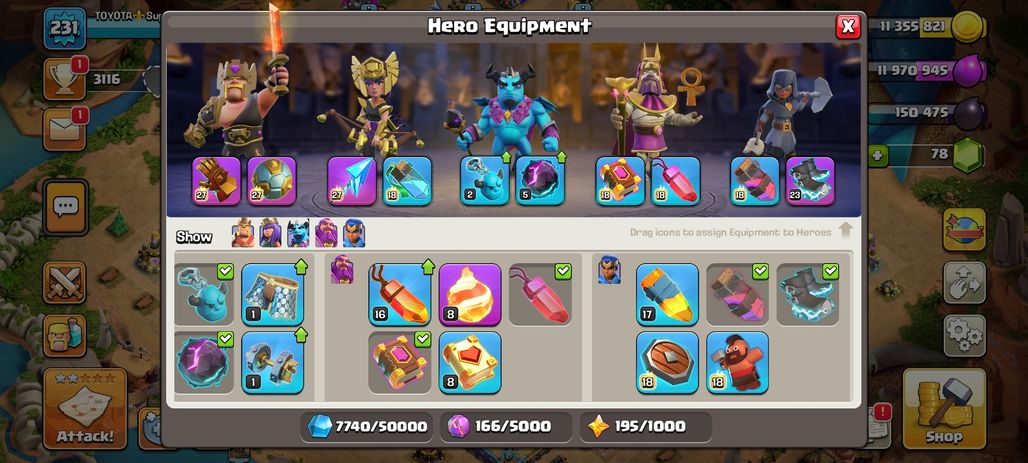Show Archer Queen equipment filter

click(270, 233)
